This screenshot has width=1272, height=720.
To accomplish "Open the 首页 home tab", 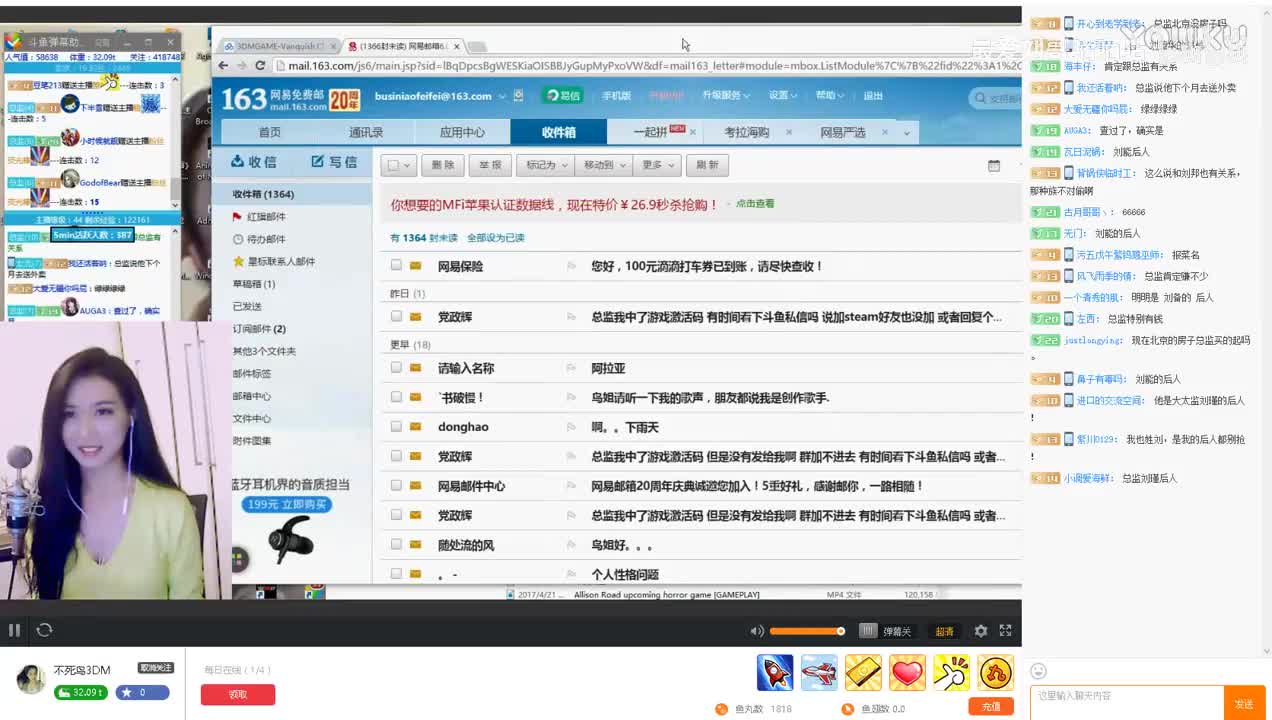I will [x=270, y=132].
